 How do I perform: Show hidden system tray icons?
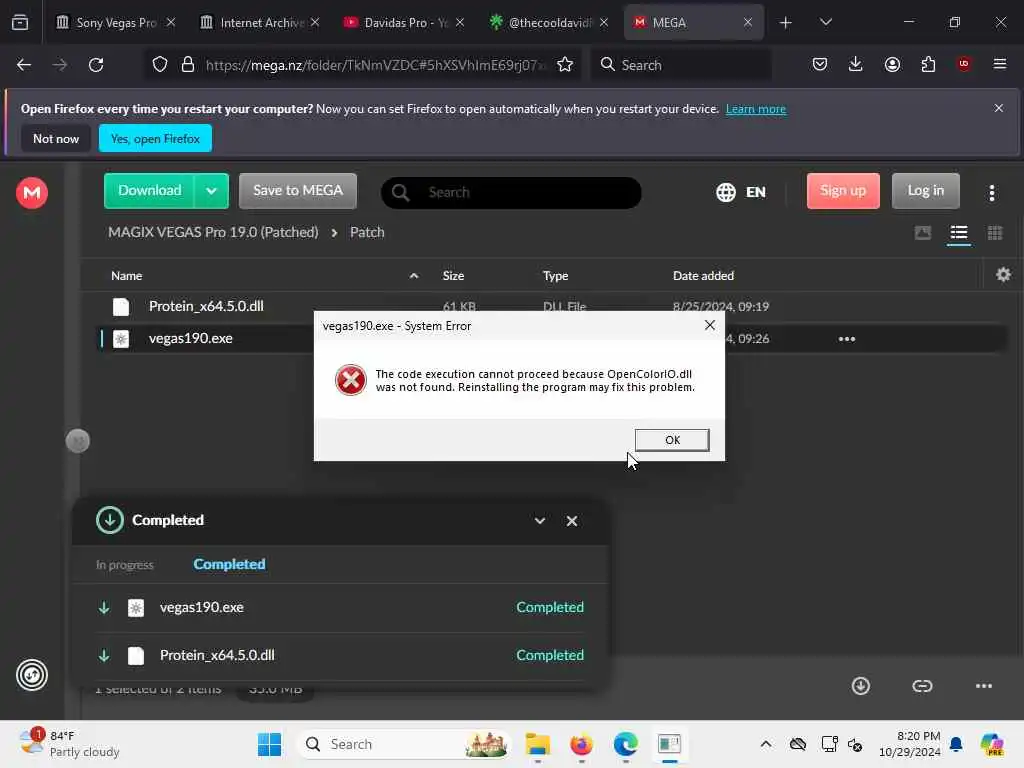coord(765,744)
